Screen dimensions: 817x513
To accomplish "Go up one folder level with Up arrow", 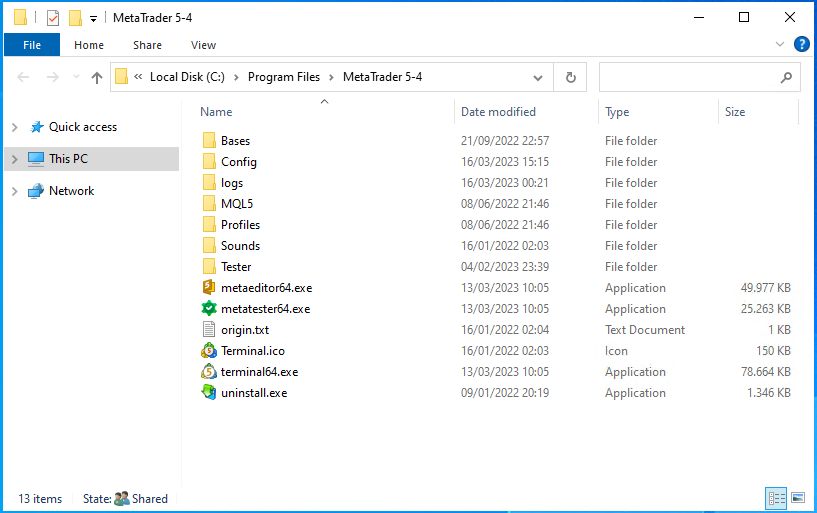I will pyautogui.click(x=96, y=78).
